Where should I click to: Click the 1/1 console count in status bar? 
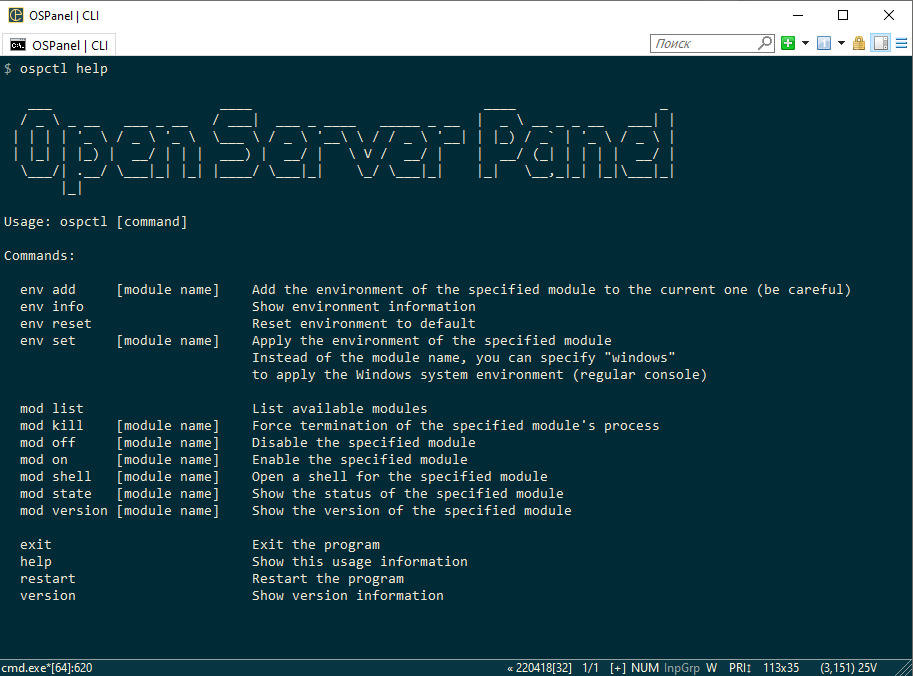[x=590, y=667]
